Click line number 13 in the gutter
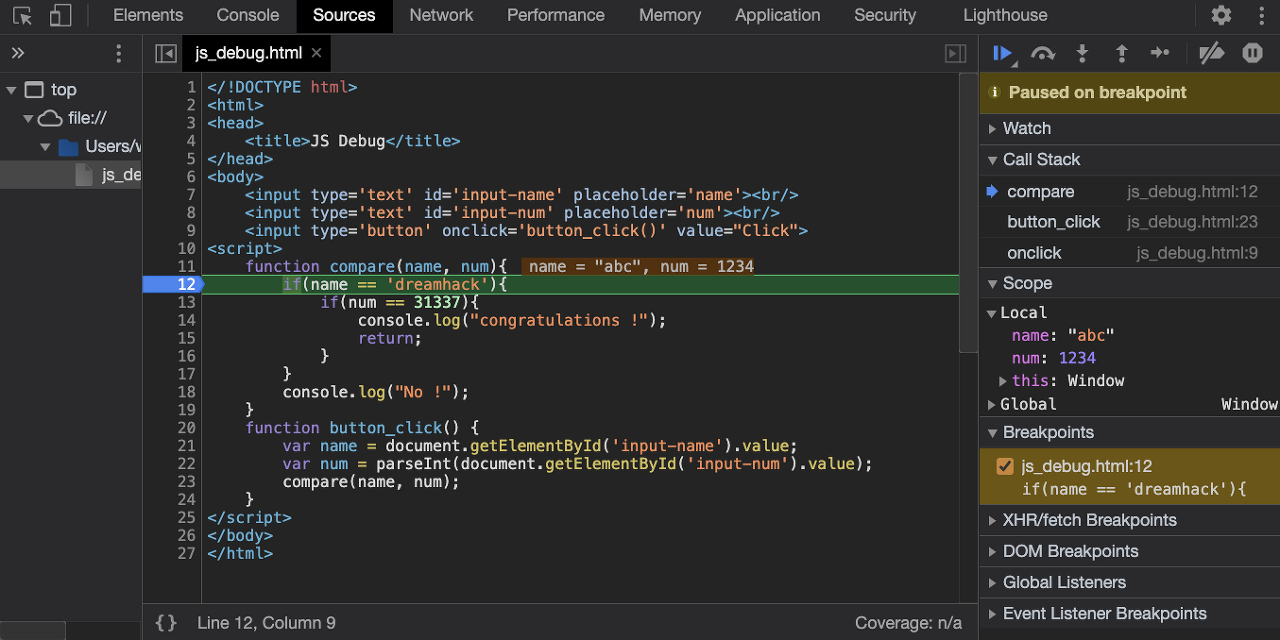This screenshot has width=1280, height=640. 186,302
